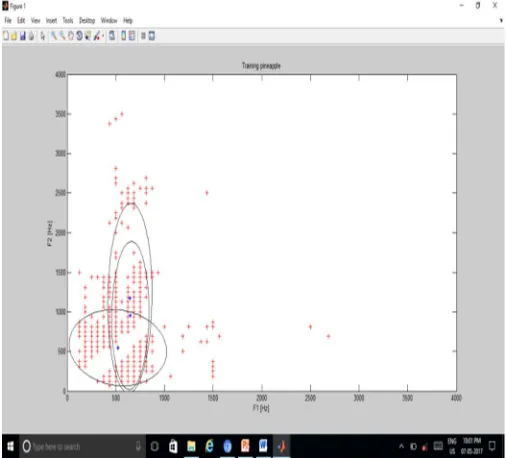Close the Figure 1 window
Viewport: 506px width, 458px height.
(495, 5)
